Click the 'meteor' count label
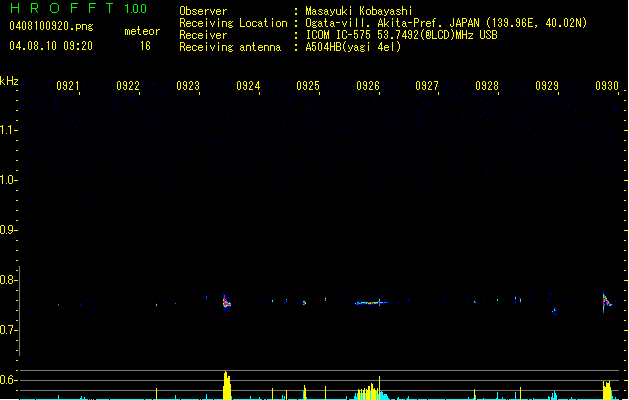The width and height of the screenshot is (629, 400). (142, 31)
